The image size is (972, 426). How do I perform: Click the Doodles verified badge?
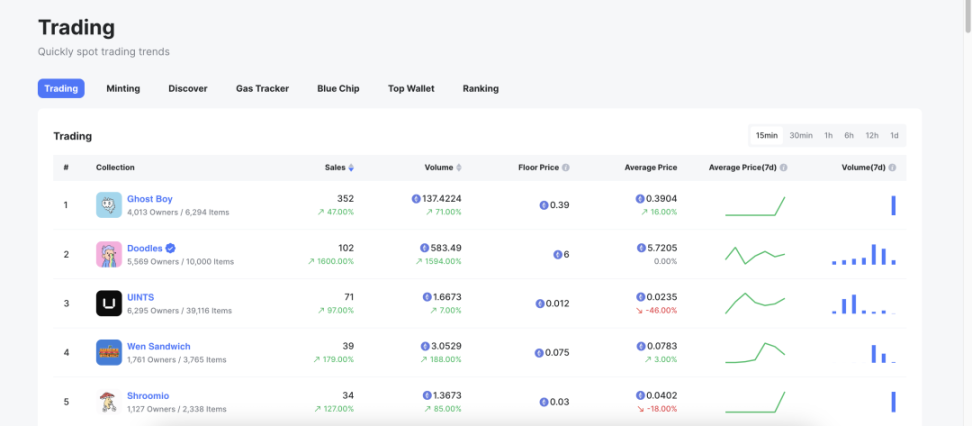[170, 248]
